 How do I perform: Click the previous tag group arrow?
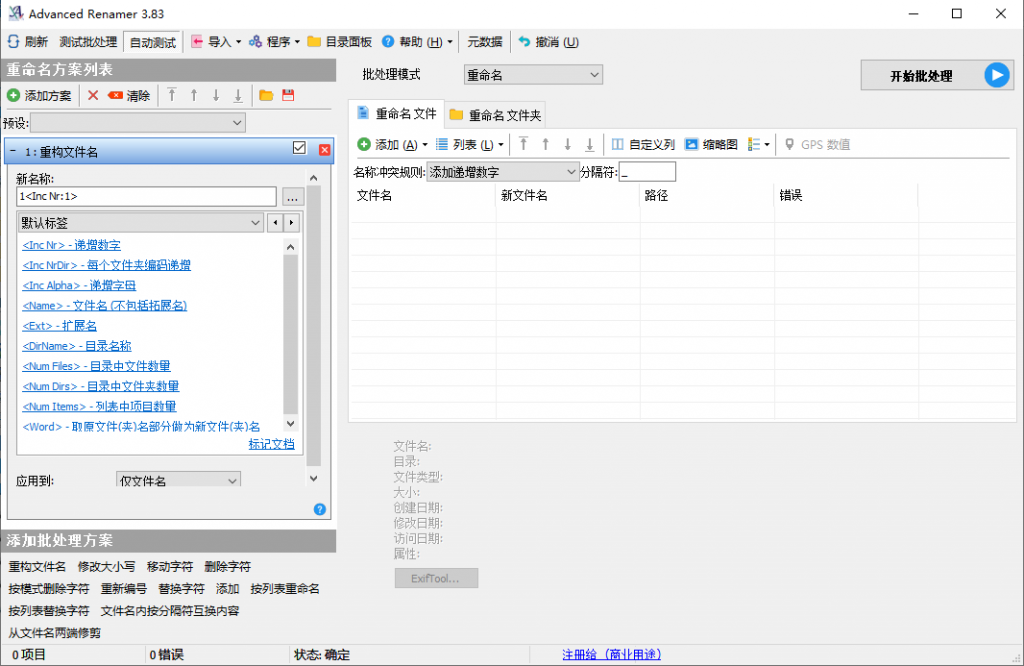click(276, 223)
